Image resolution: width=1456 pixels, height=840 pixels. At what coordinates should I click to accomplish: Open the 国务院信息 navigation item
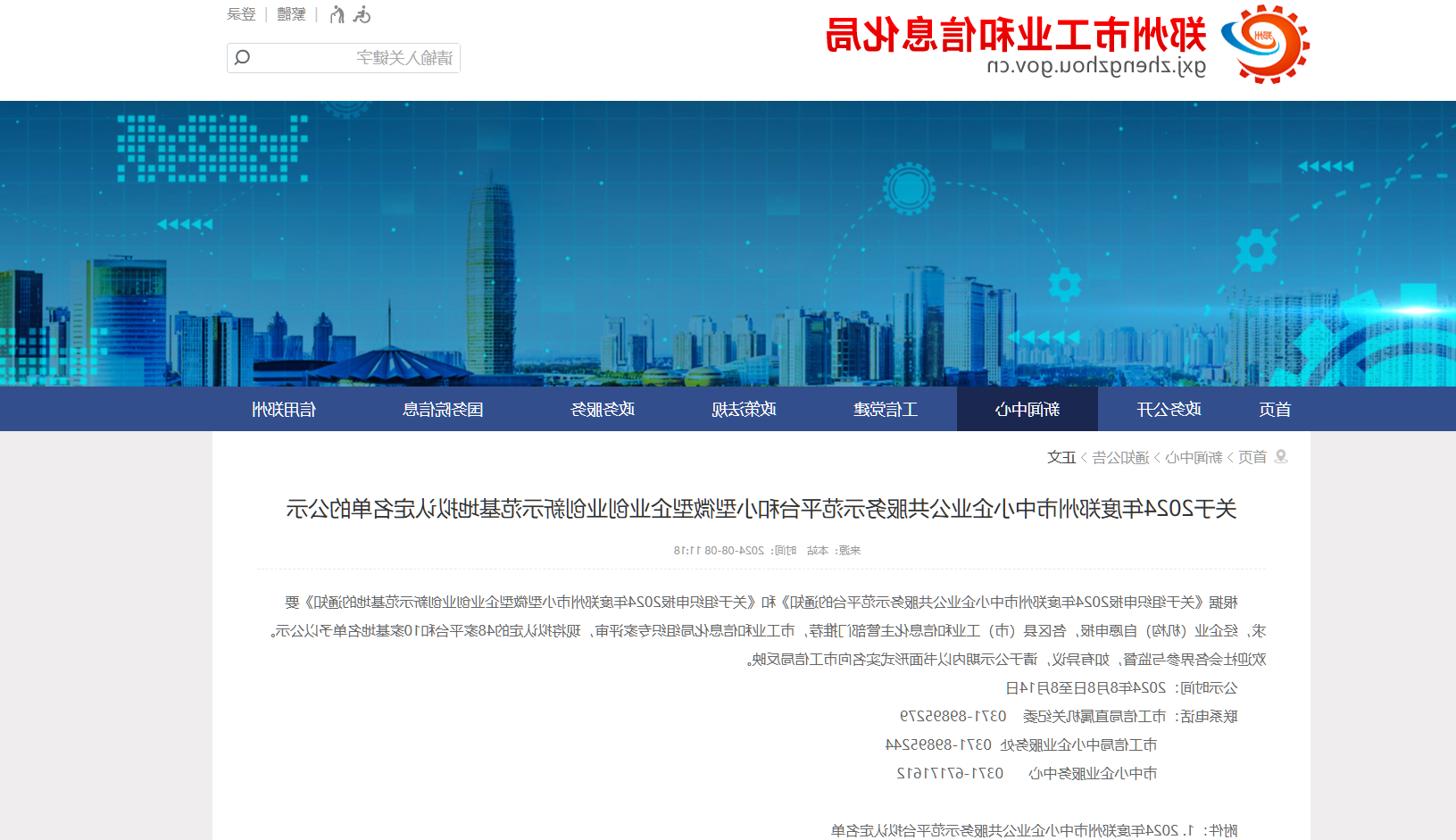coord(443,410)
